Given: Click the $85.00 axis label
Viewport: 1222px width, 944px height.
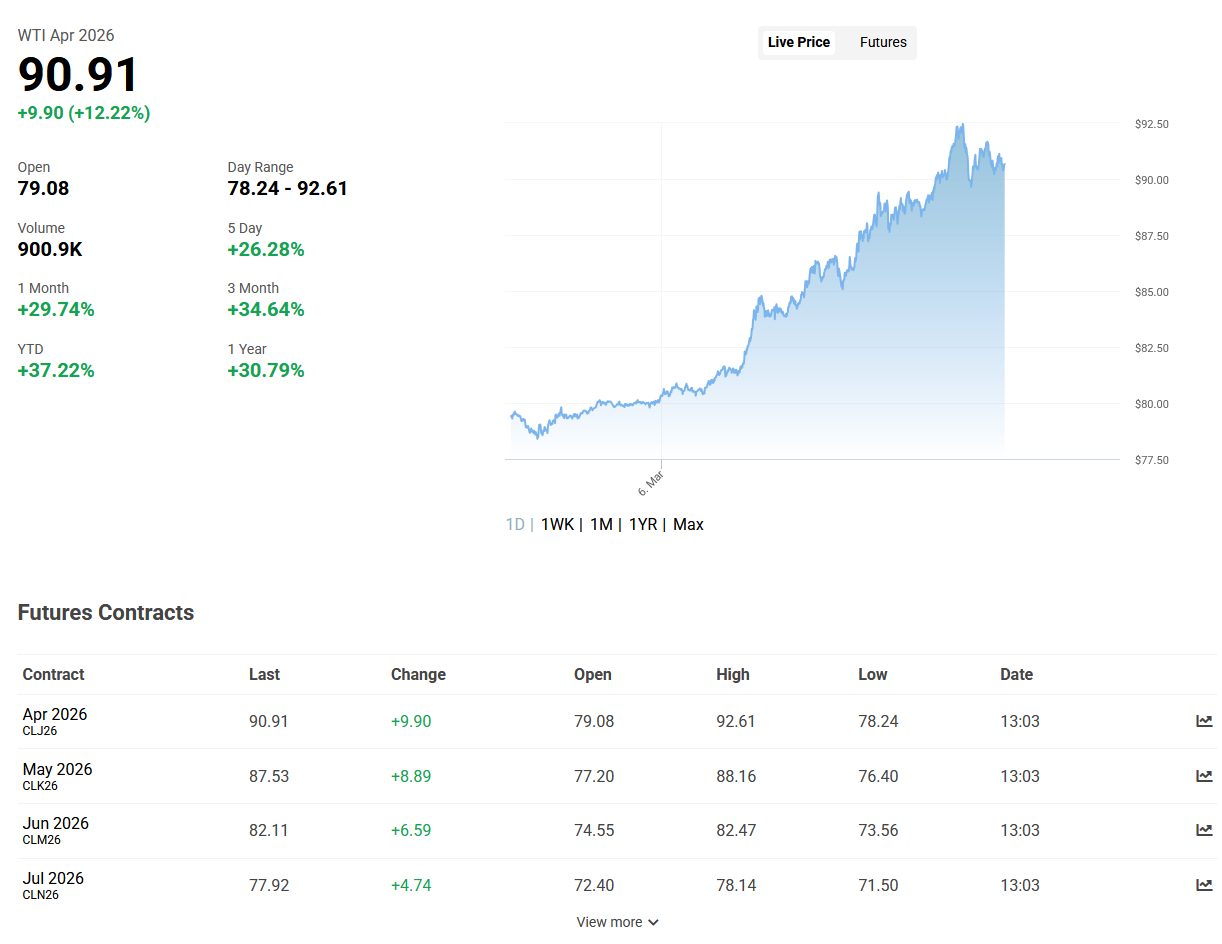Looking at the screenshot, I should tap(1152, 292).
